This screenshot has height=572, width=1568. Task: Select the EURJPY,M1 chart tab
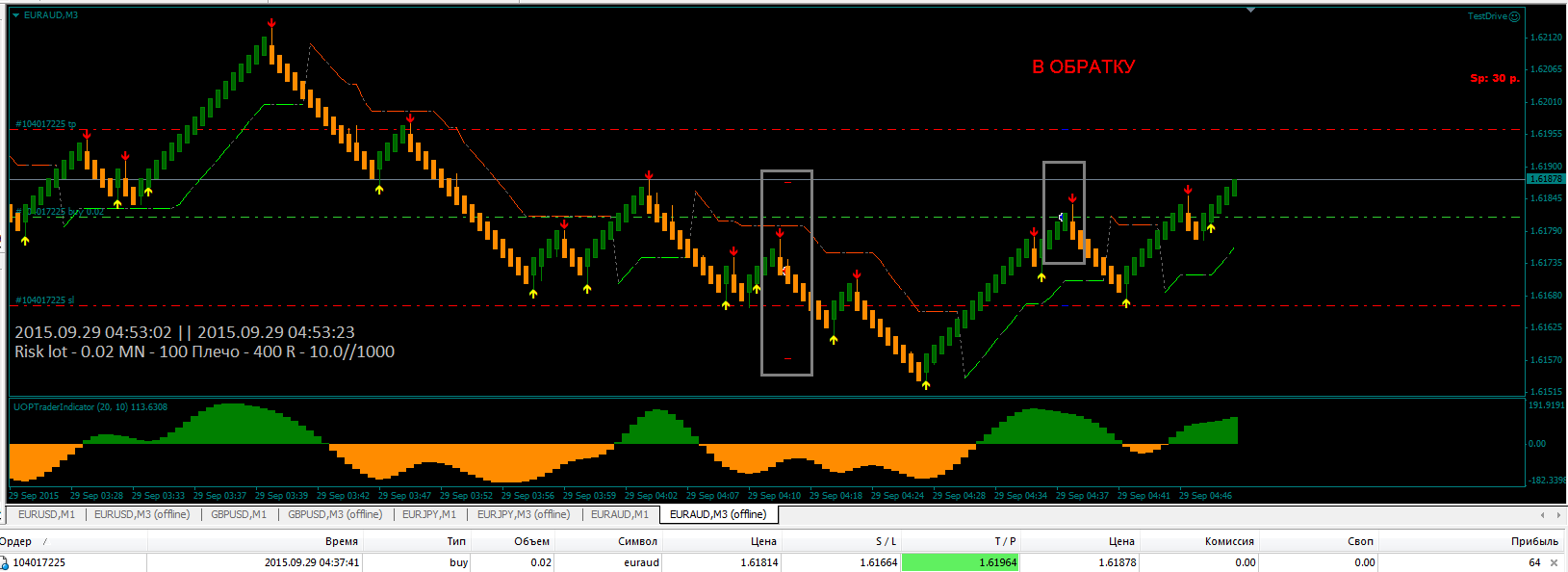click(429, 514)
